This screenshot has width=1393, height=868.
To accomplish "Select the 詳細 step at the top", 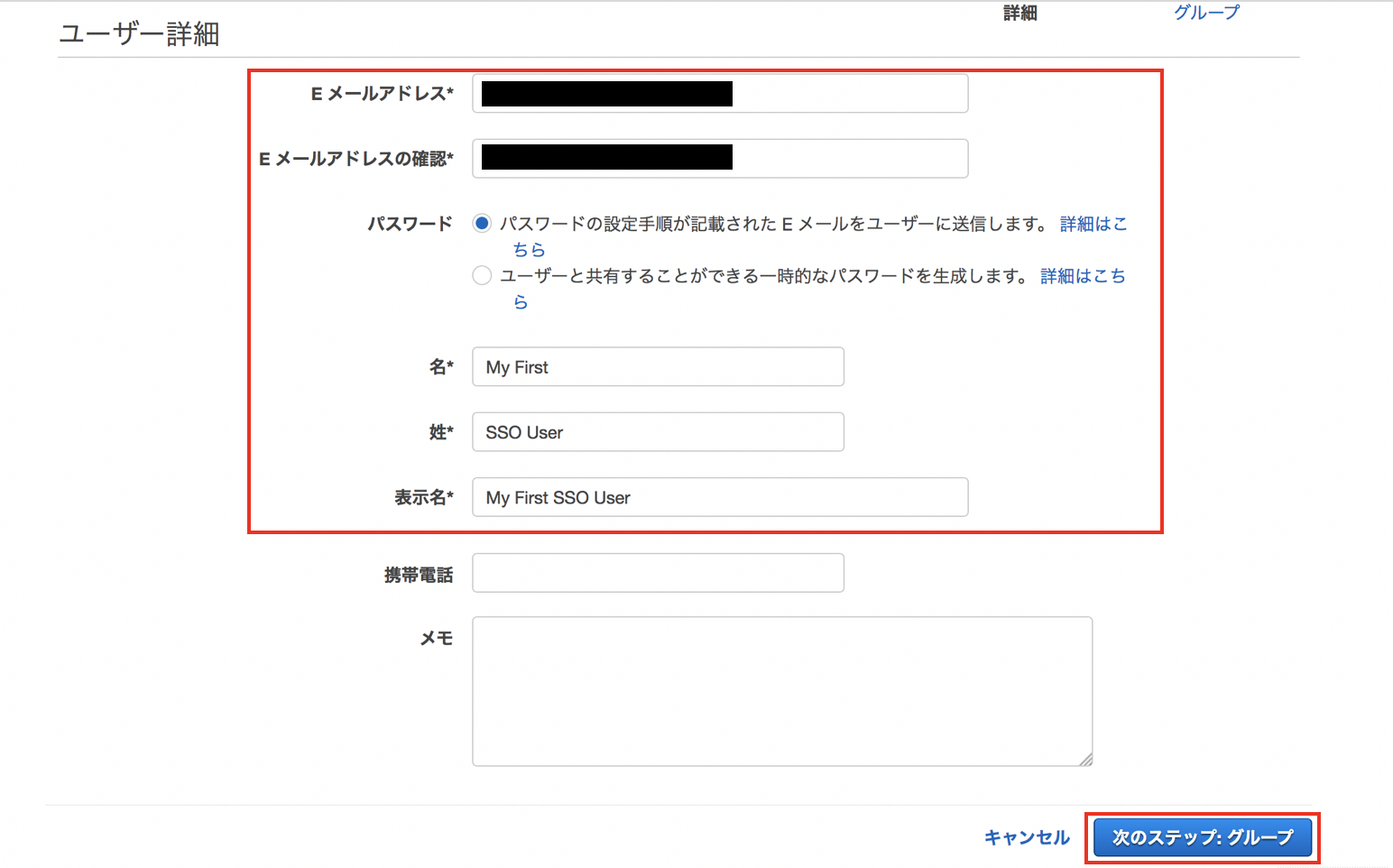I will [1020, 13].
